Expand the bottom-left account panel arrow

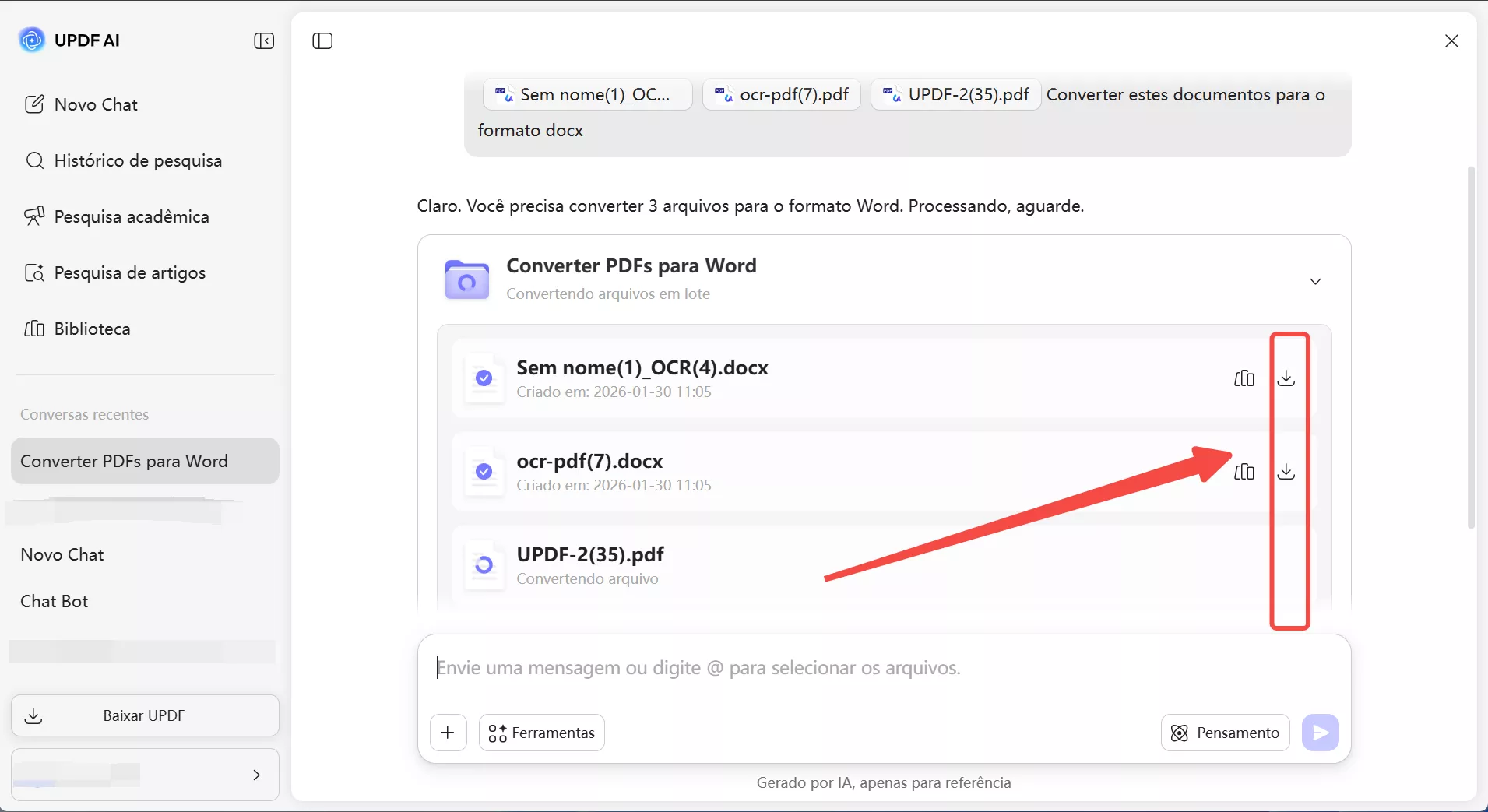coord(257,775)
